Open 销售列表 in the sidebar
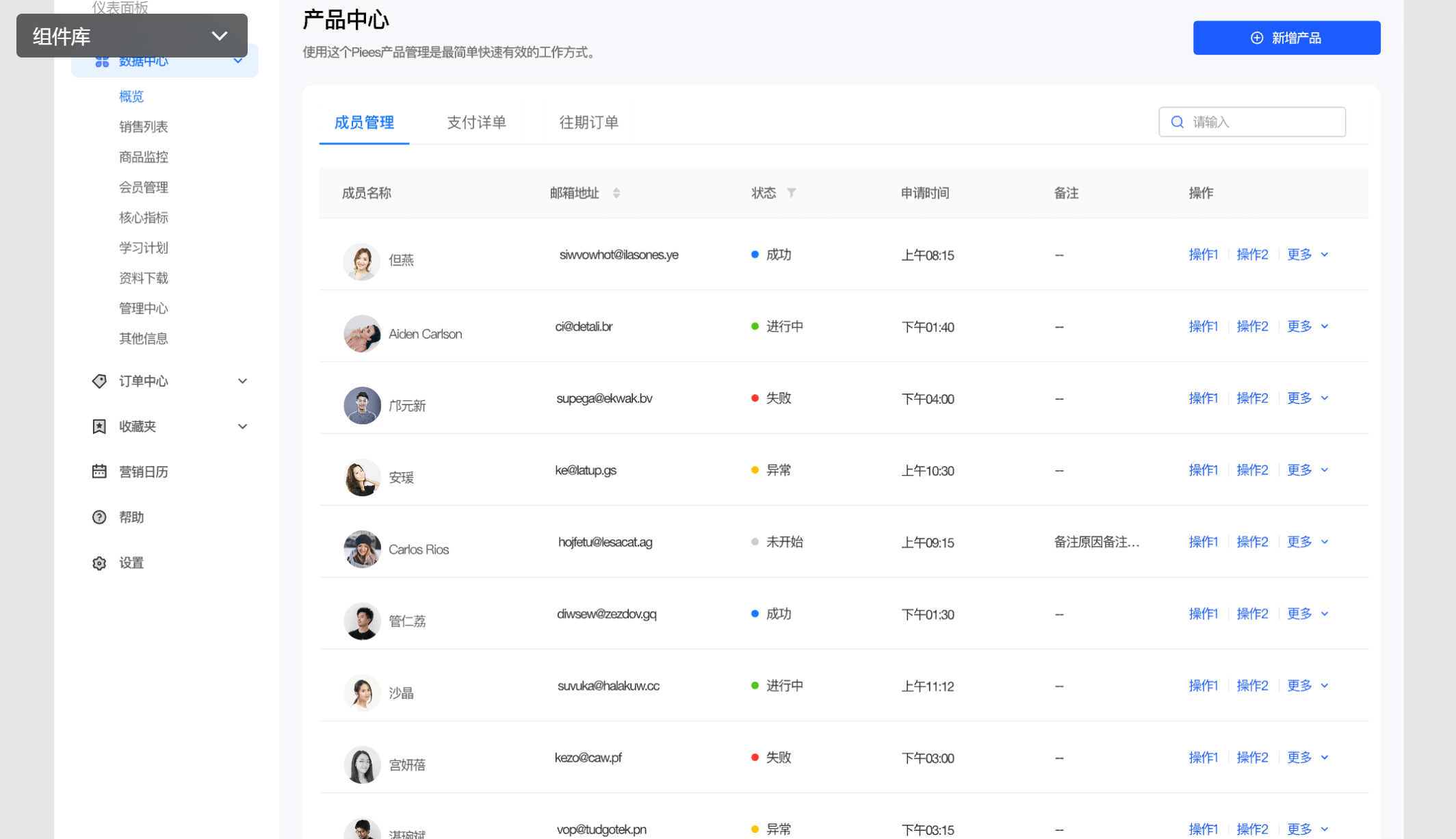The image size is (1456, 839). (144, 127)
